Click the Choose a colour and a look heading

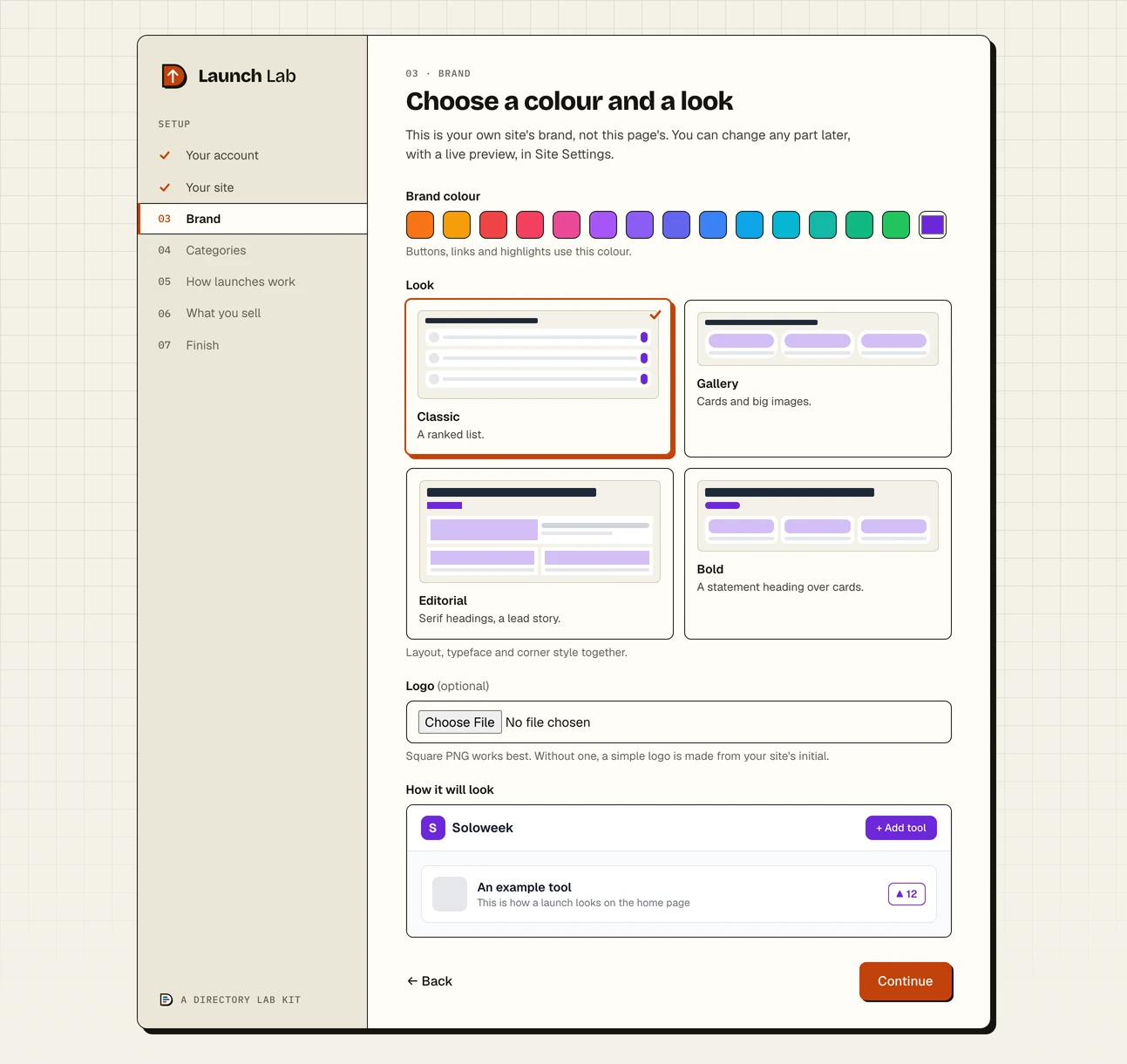coord(569,101)
